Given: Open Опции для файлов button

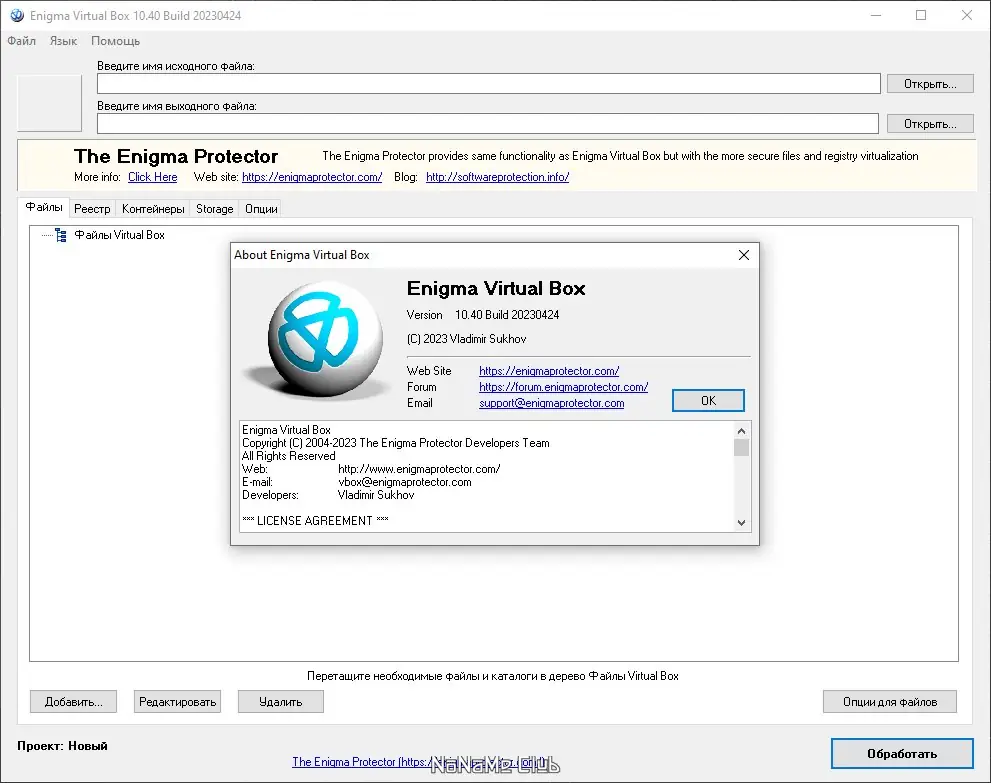Looking at the screenshot, I should (x=890, y=701).
